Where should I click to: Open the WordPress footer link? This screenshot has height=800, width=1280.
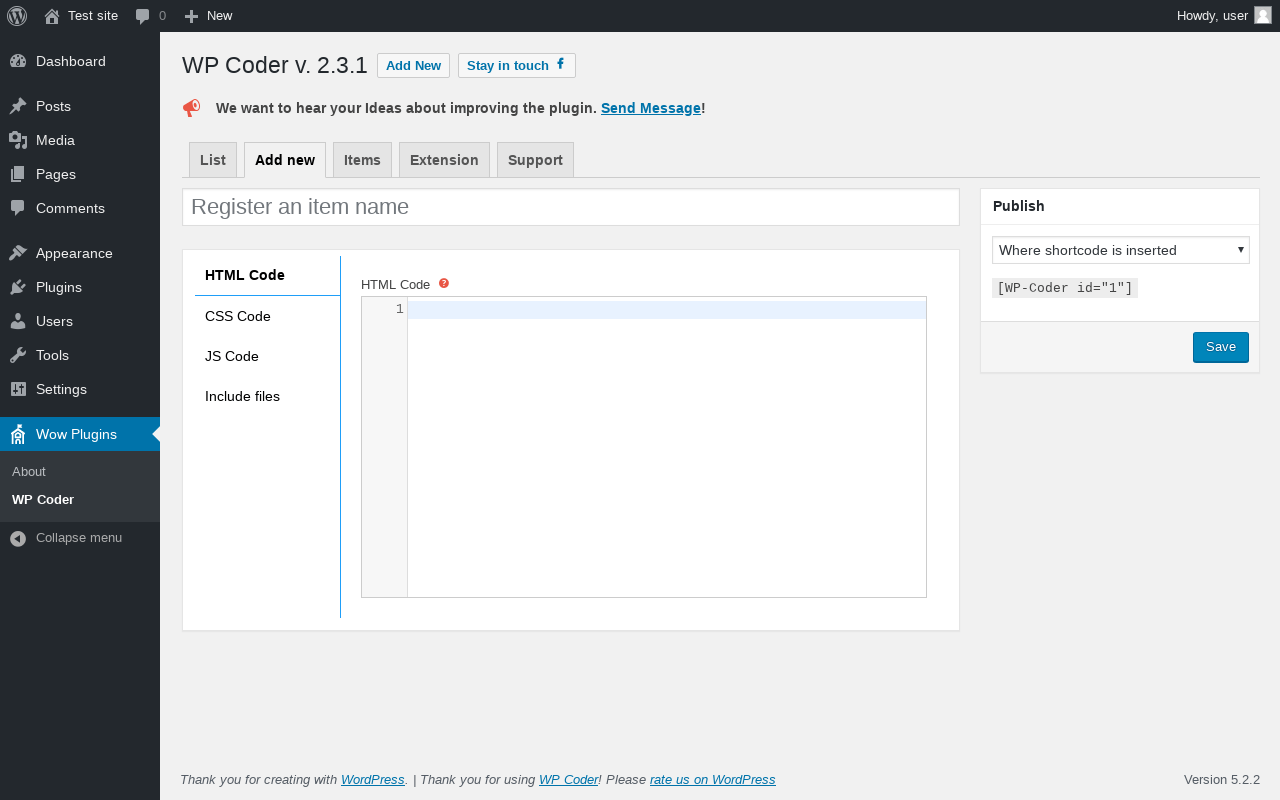pyautogui.click(x=373, y=780)
